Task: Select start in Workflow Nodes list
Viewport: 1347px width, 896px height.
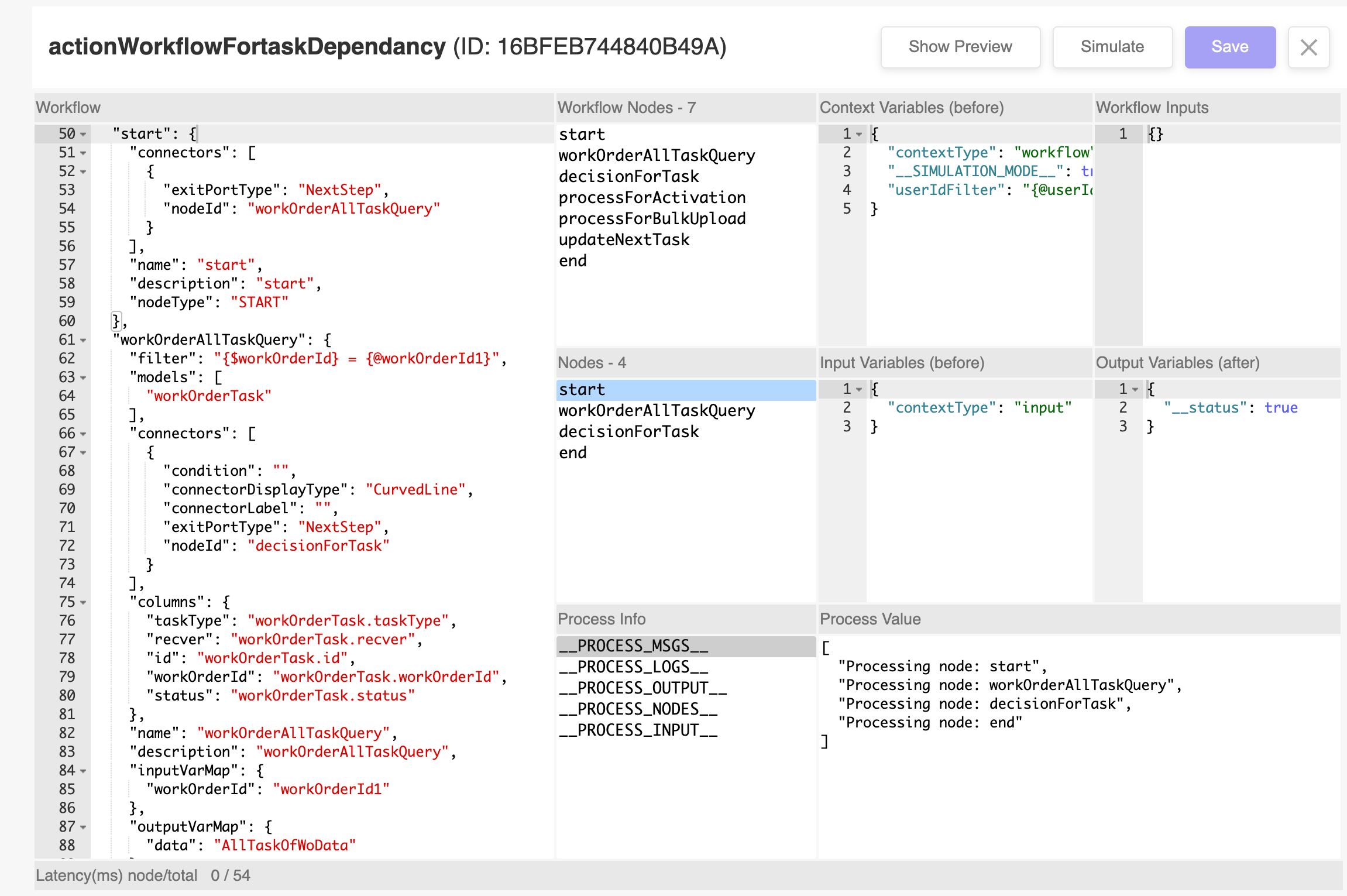Action: [686, 135]
